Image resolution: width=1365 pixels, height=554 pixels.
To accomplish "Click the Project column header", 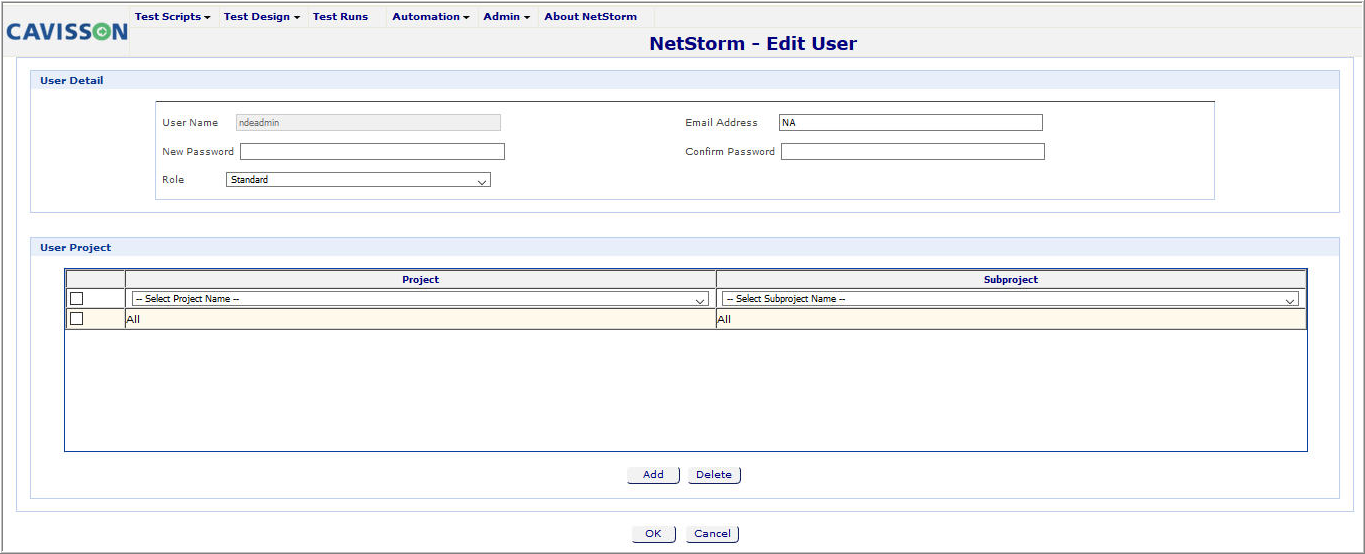I will coord(421,280).
